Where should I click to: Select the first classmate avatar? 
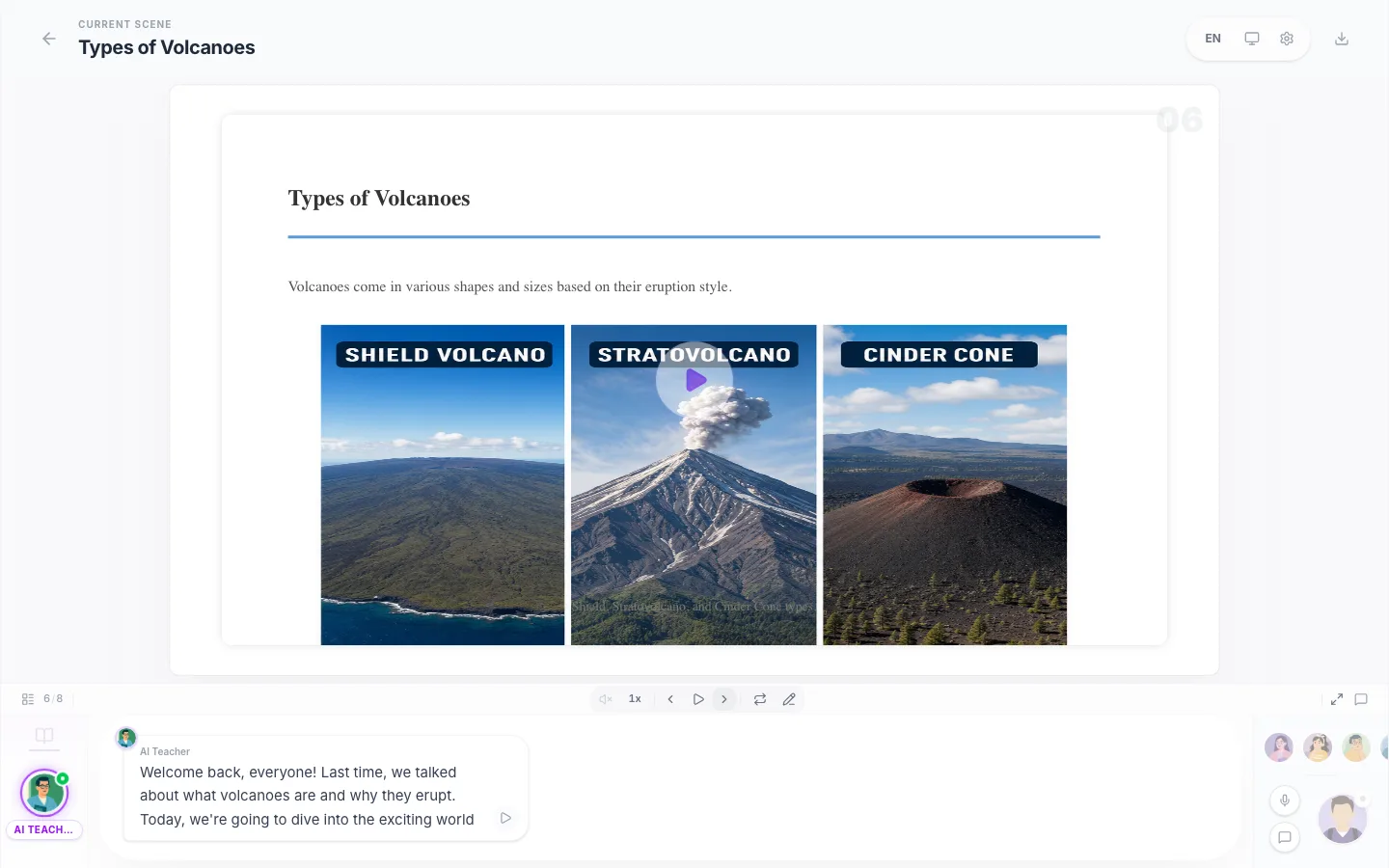[1279, 747]
